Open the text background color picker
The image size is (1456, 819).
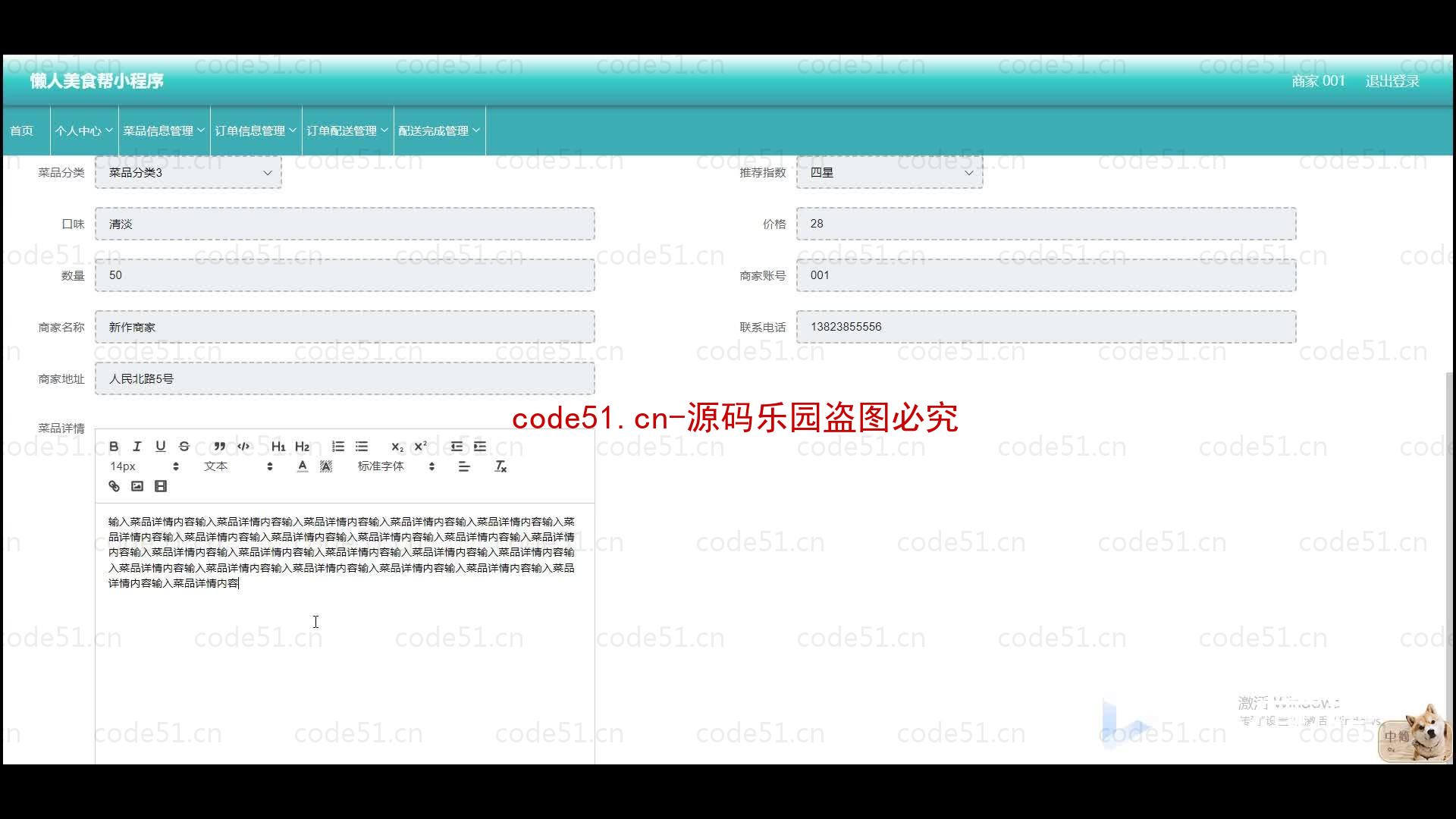[x=326, y=466]
